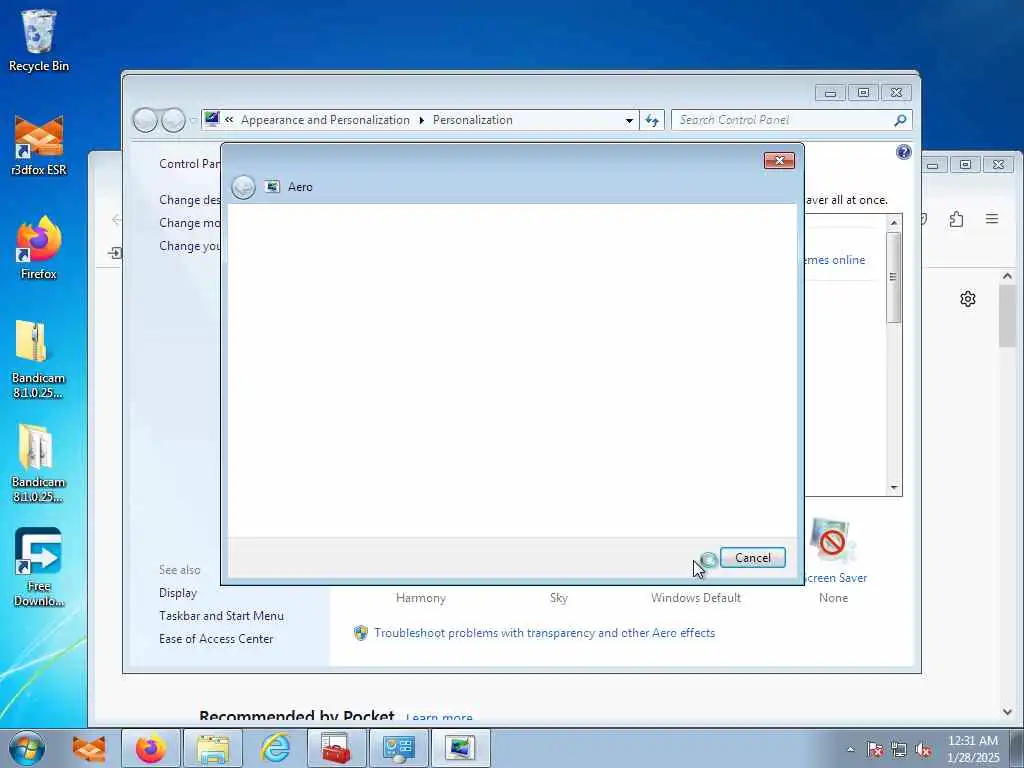This screenshot has width=1024, height=768.
Task: Open the Action Center flag icon
Action: click(x=874, y=750)
